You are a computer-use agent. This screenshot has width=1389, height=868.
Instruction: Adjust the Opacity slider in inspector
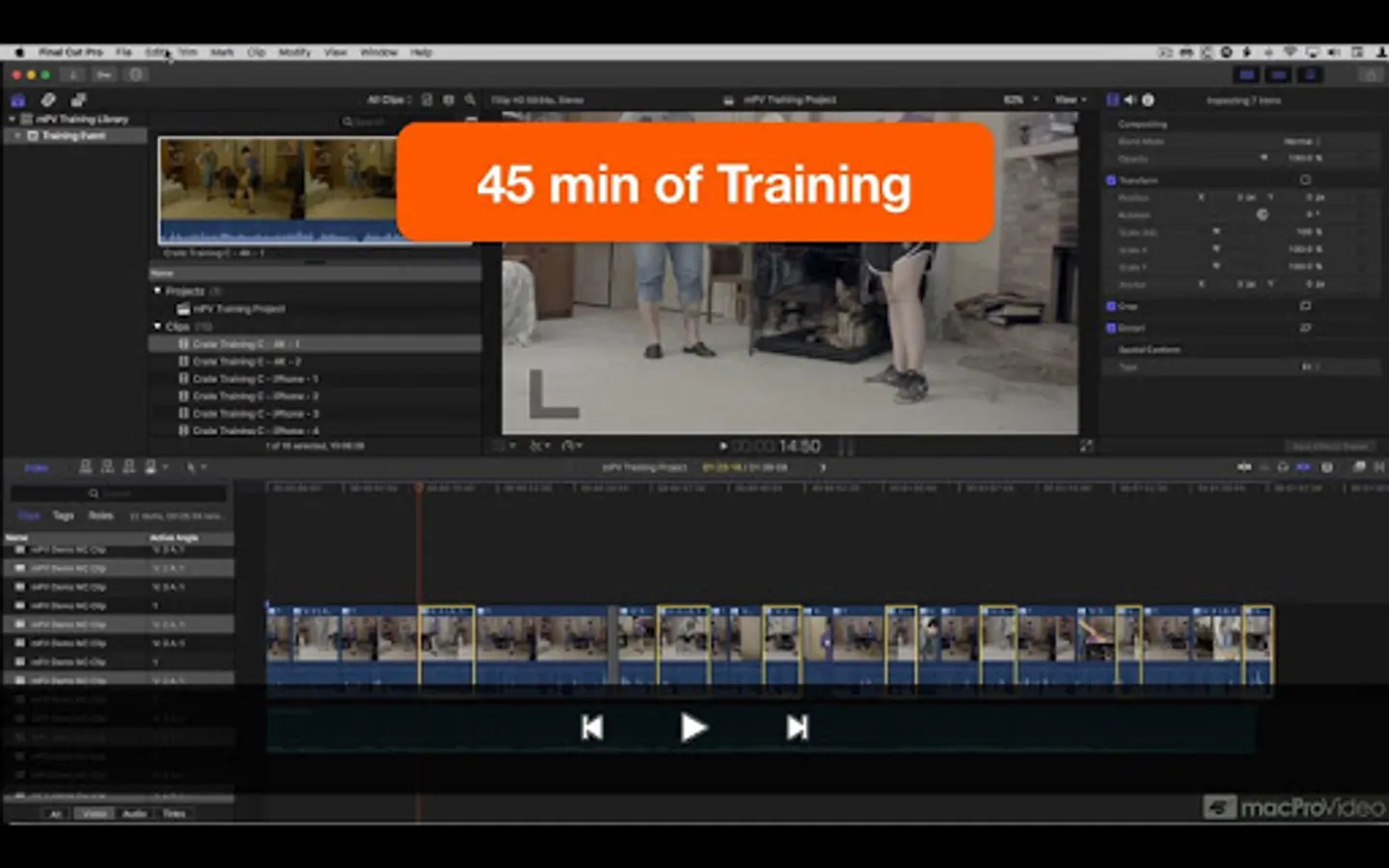click(1264, 158)
